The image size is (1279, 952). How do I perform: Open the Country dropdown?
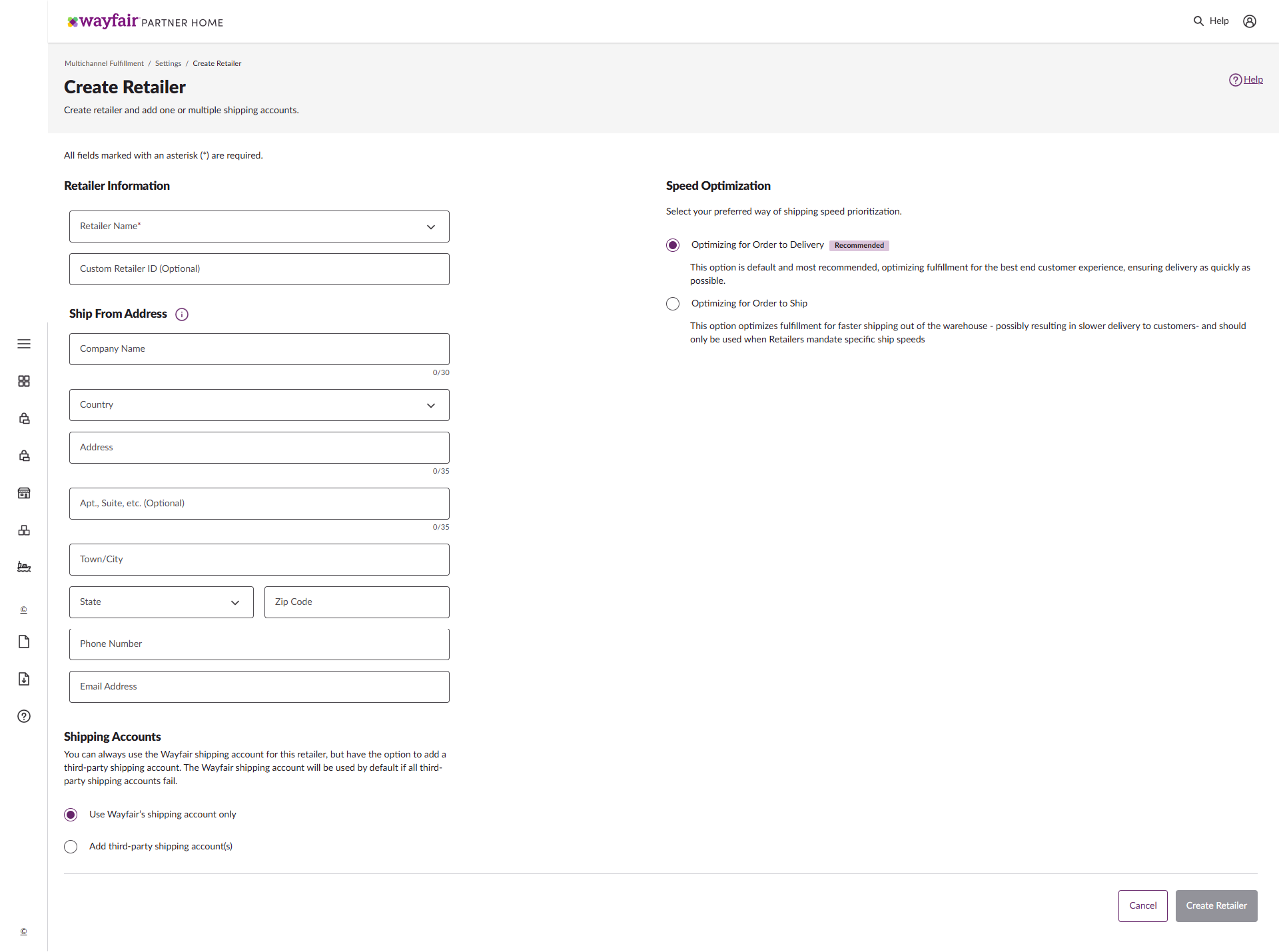pos(259,405)
